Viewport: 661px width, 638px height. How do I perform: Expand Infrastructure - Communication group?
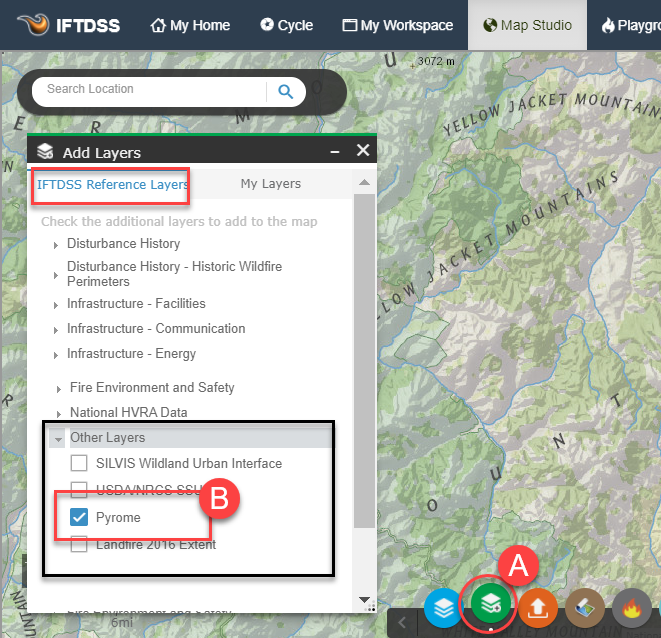coord(56,330)
